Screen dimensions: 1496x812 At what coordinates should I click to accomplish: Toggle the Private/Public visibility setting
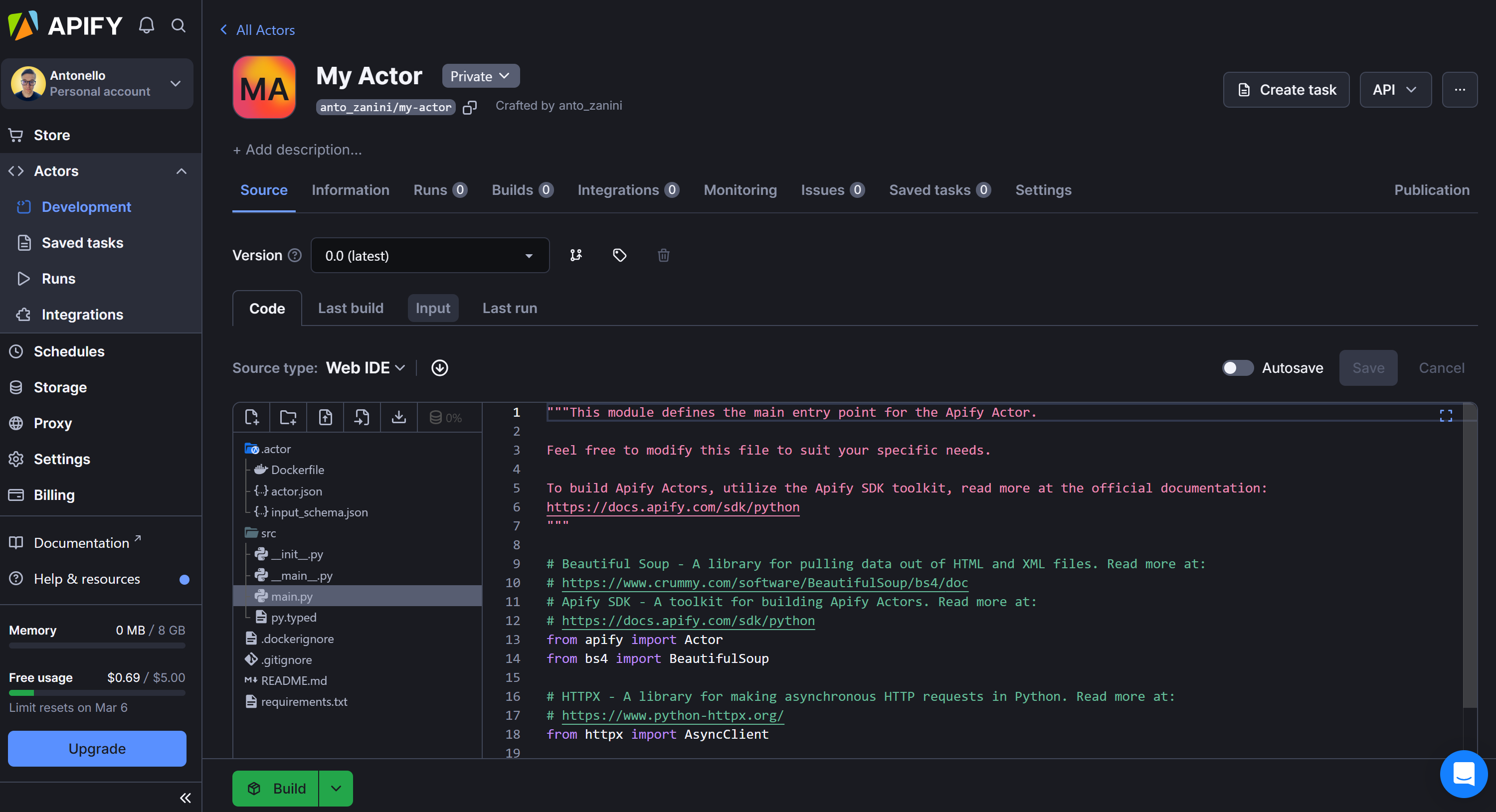[480, 76]
